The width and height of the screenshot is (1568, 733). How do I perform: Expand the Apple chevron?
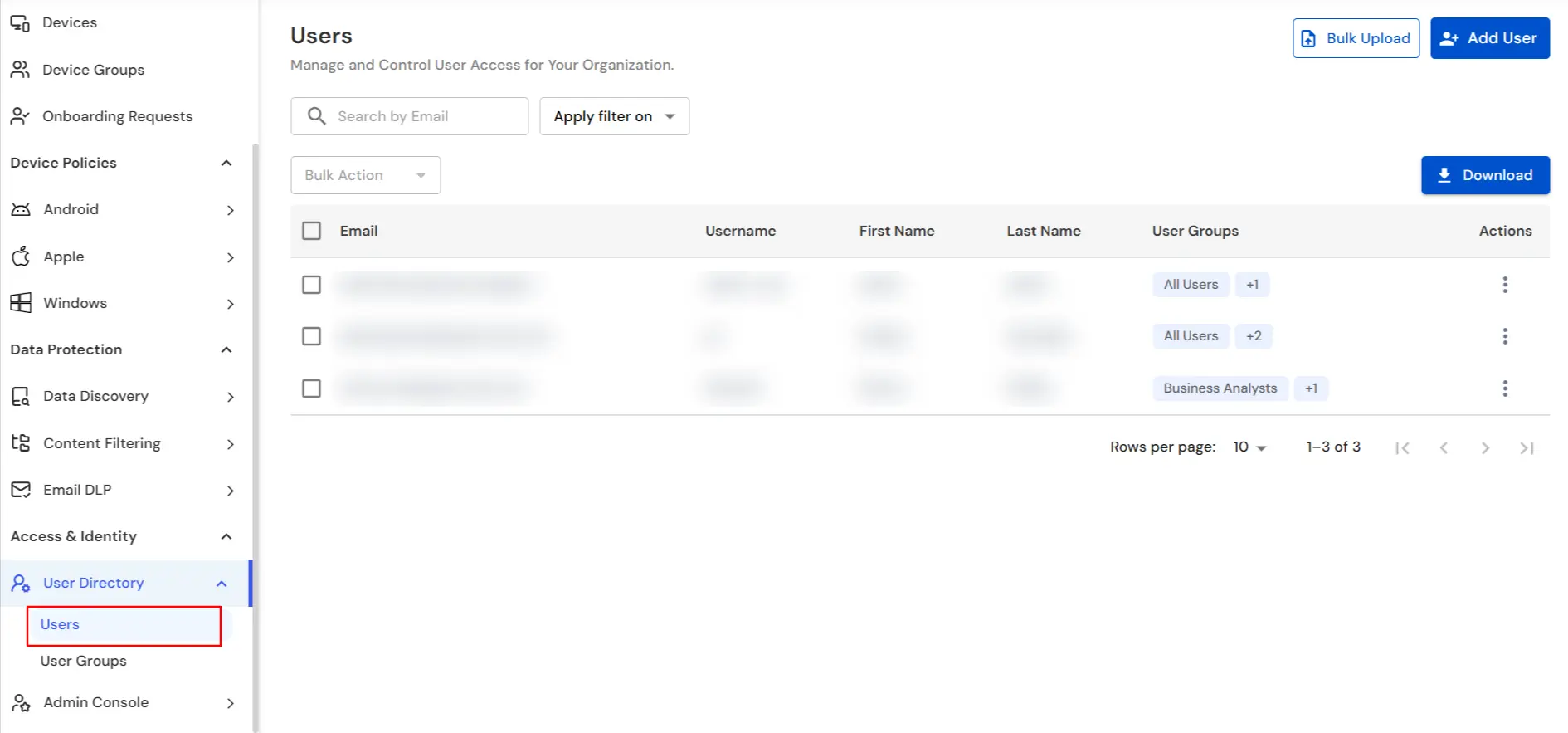[x=231, y=257]
